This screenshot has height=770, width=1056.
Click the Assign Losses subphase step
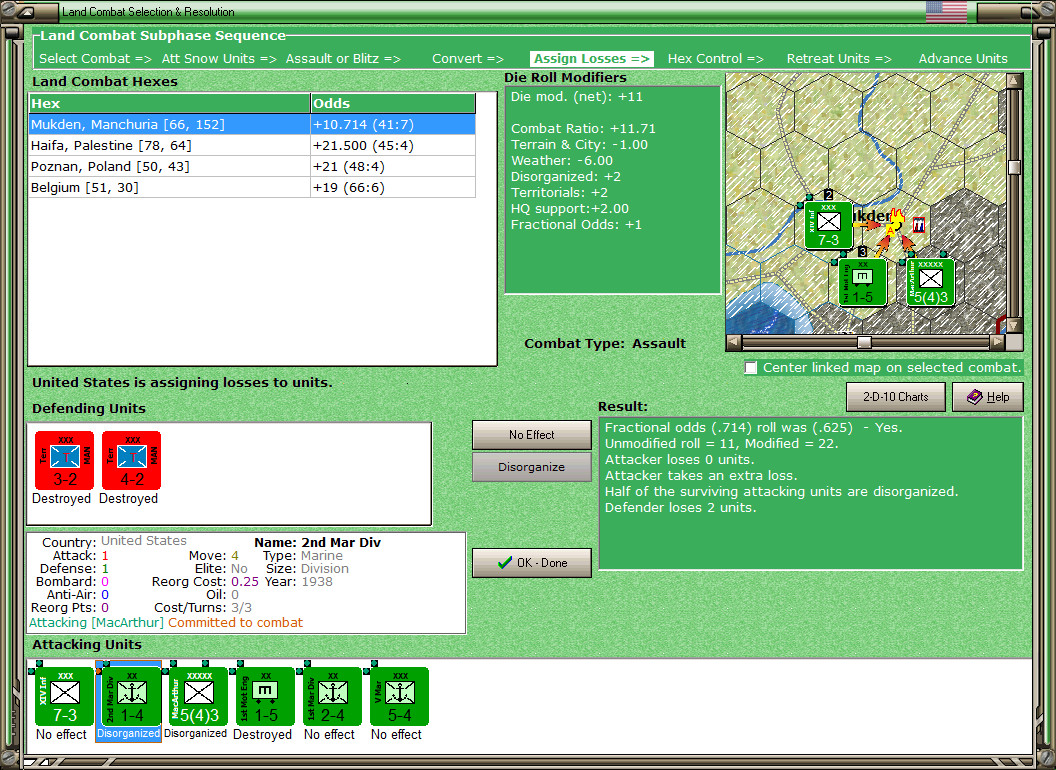point(592,59)
